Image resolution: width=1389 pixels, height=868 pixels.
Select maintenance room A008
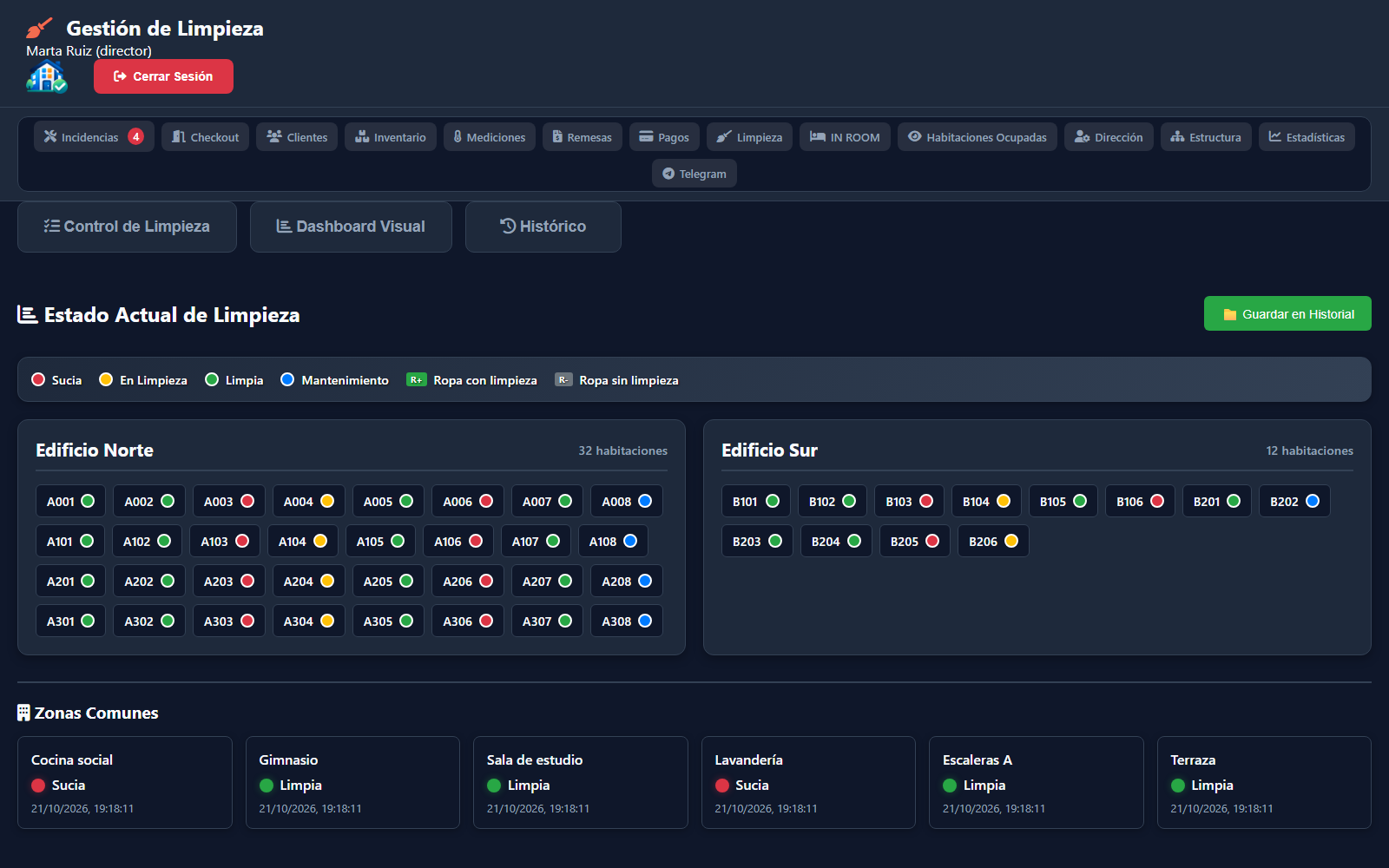pyautogui.click(x=627, y=501)
